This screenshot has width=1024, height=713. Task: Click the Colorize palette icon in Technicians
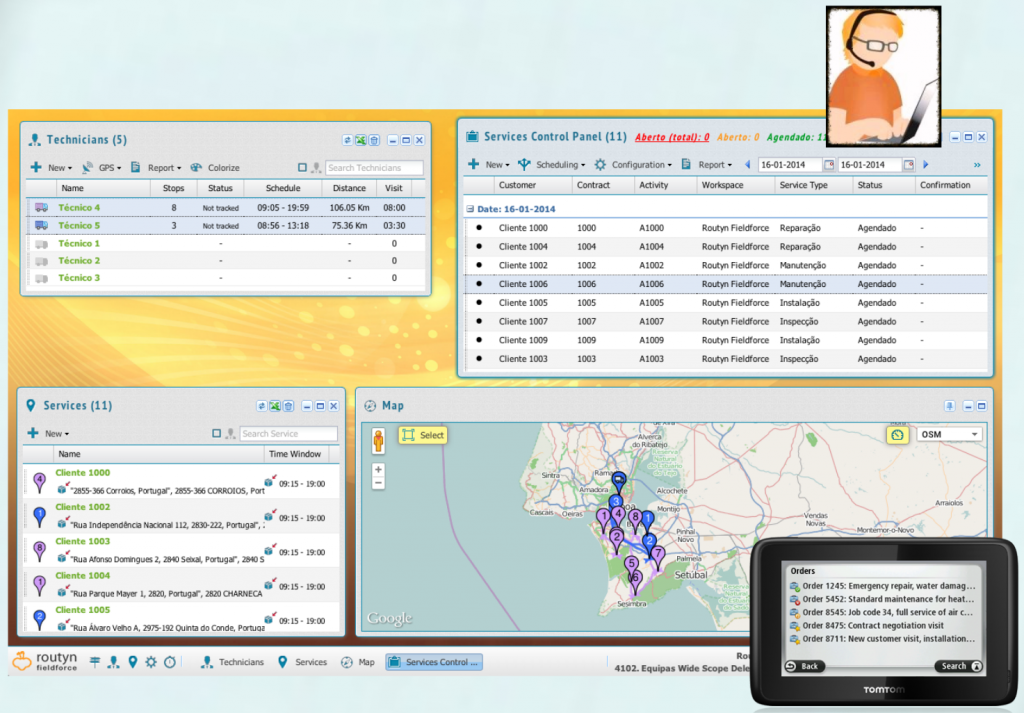pyautogui.click(x=196, y=168)
